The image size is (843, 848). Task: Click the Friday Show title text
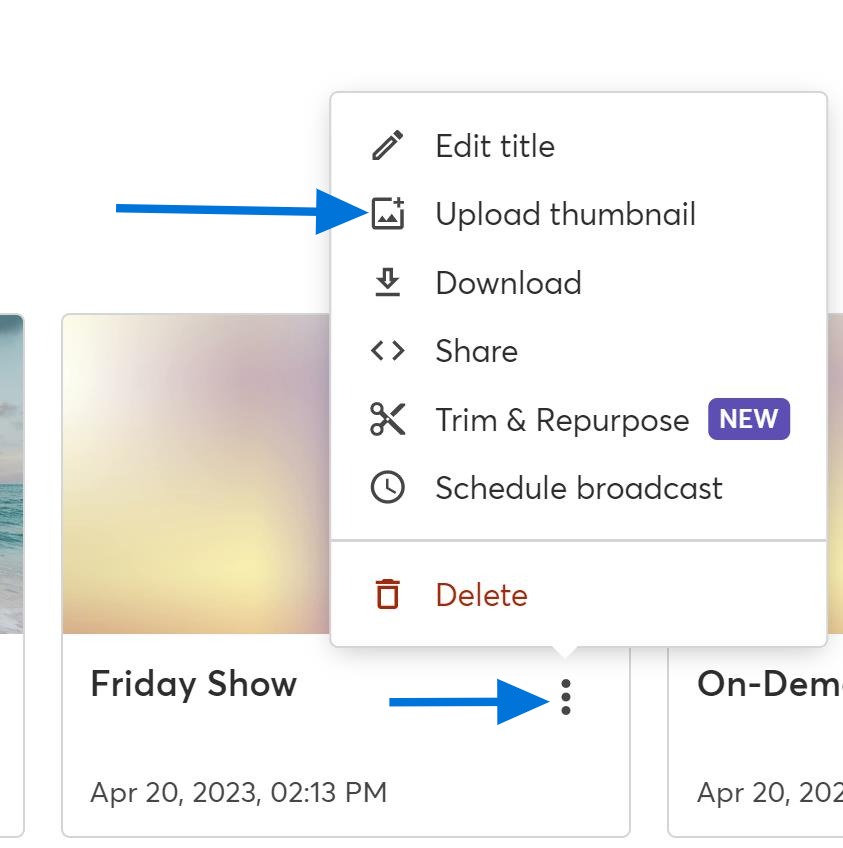[x=193, y=684]
